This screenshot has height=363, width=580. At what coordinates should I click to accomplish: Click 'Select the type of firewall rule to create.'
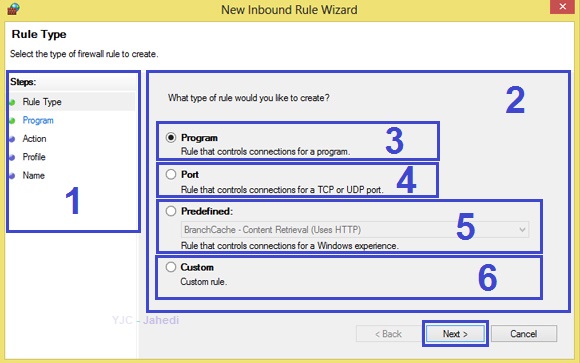click(x=84, y=54)
